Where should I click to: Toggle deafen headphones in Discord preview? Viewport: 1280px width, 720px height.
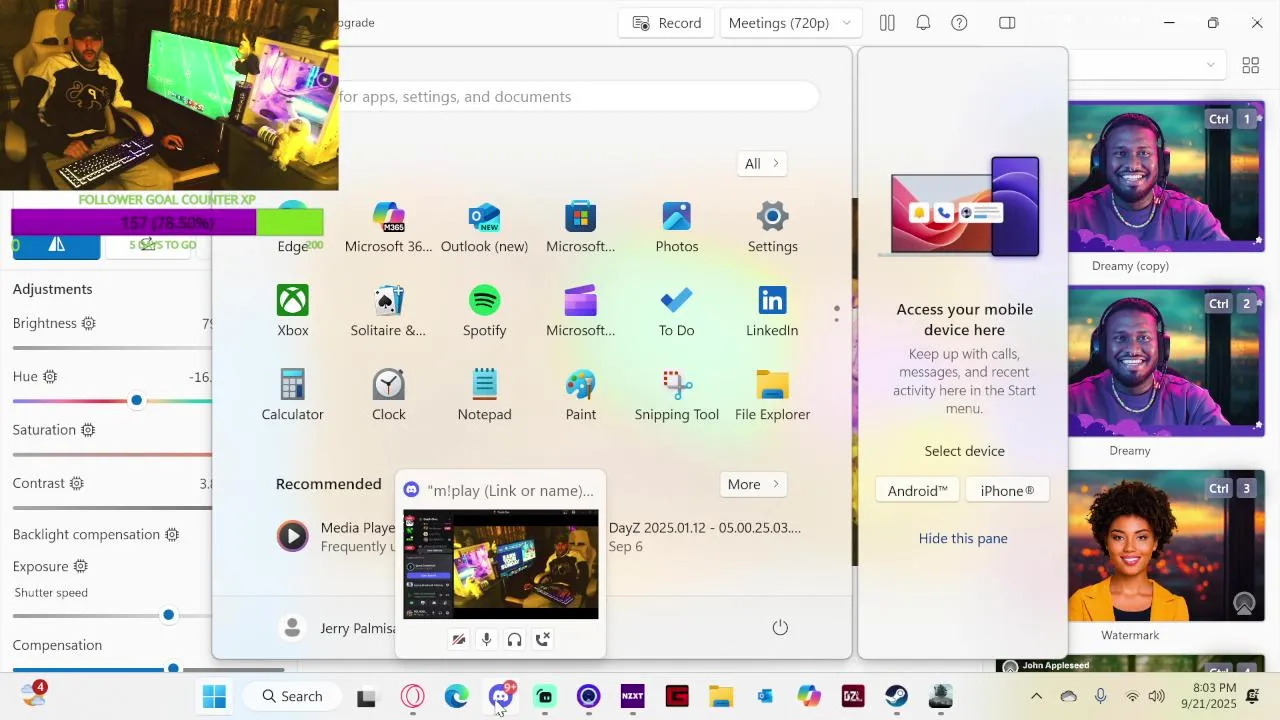click(514, 639)
